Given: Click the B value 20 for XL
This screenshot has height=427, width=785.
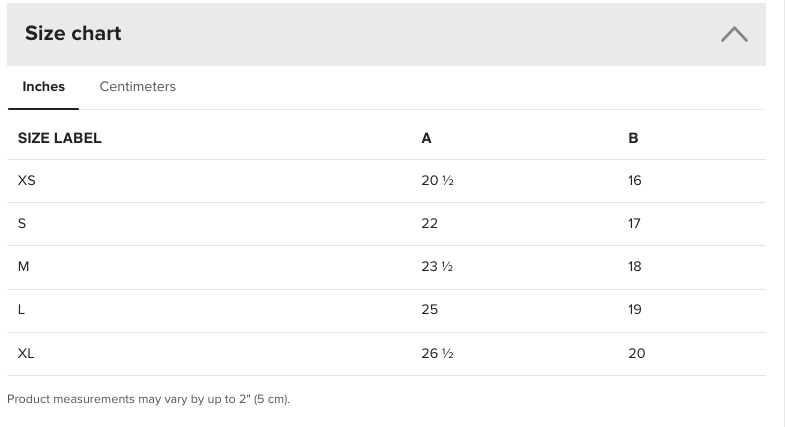Looking at the screenshot, I should click(637, 354).
